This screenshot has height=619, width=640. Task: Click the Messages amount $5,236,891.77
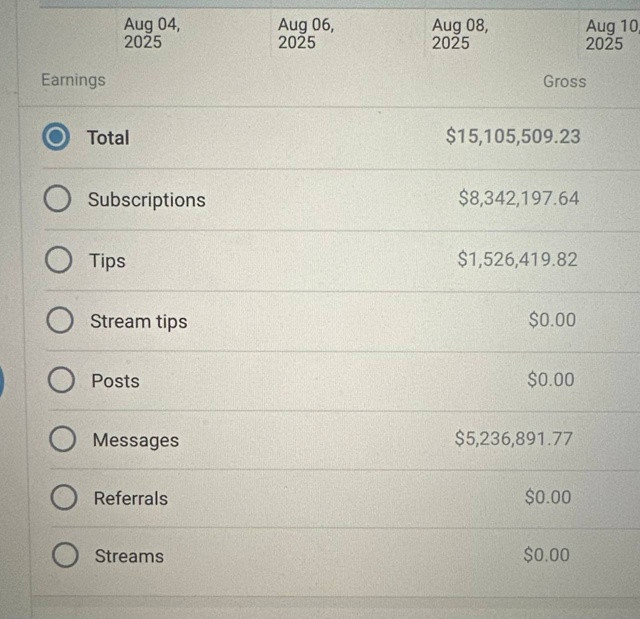[x=513, y=438]
